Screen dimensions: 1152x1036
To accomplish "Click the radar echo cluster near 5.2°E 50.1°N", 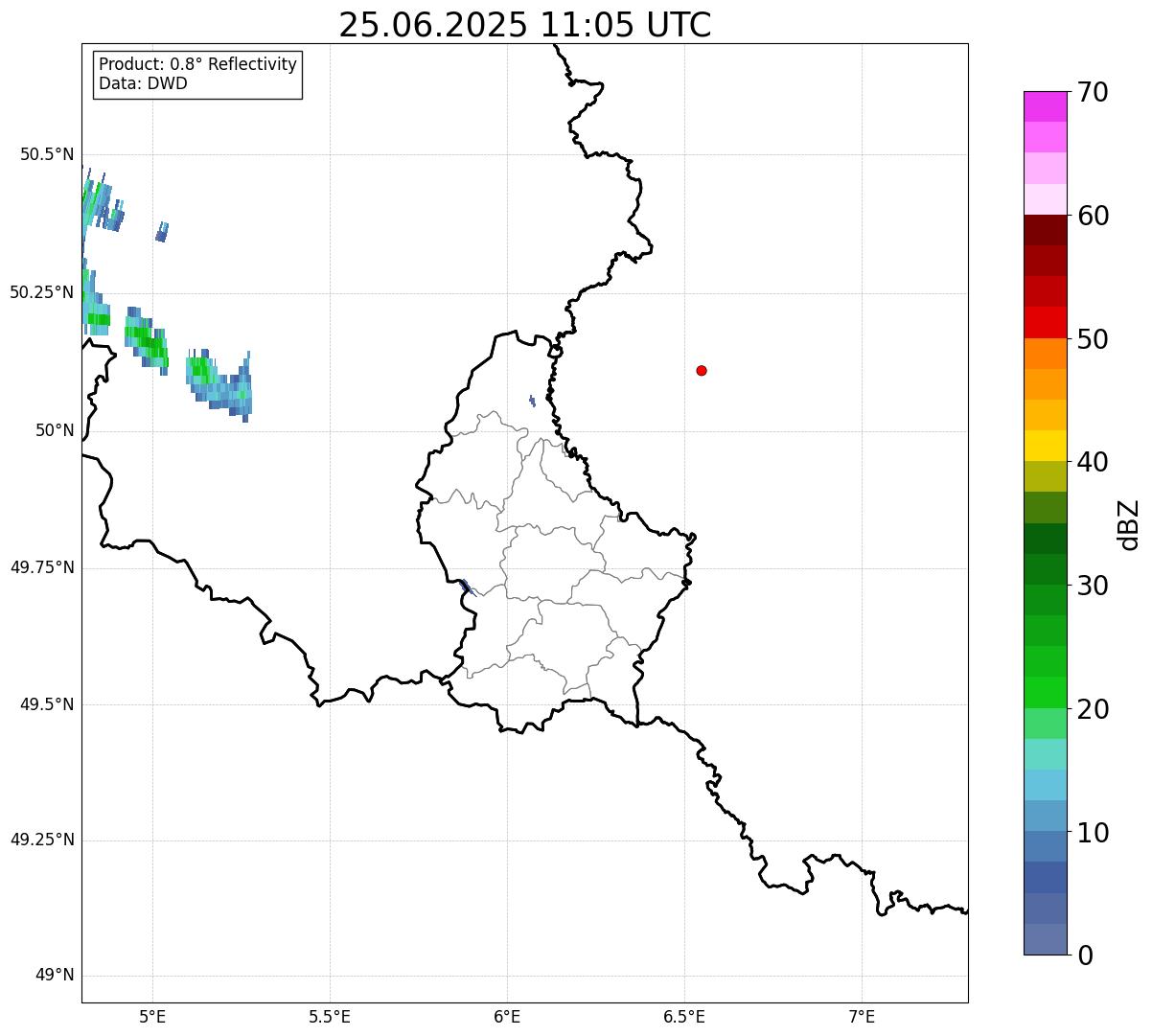I will pyautogui.click(x=219, y=385).
